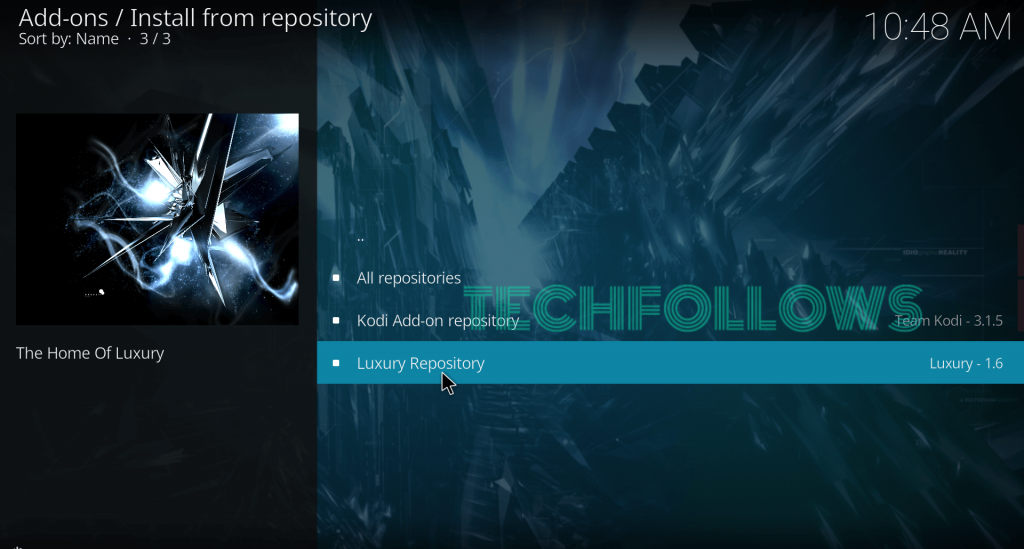Click the bullet icon beside Kodi Add-on repository
The height and width of the screenshot is (549, 1024).
[336, 321]
